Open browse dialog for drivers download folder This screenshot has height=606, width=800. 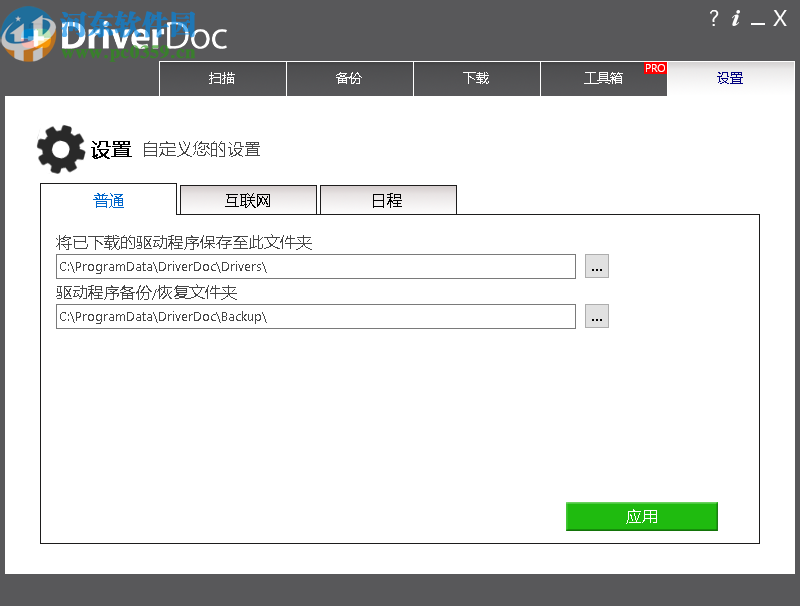pos(596,266)
